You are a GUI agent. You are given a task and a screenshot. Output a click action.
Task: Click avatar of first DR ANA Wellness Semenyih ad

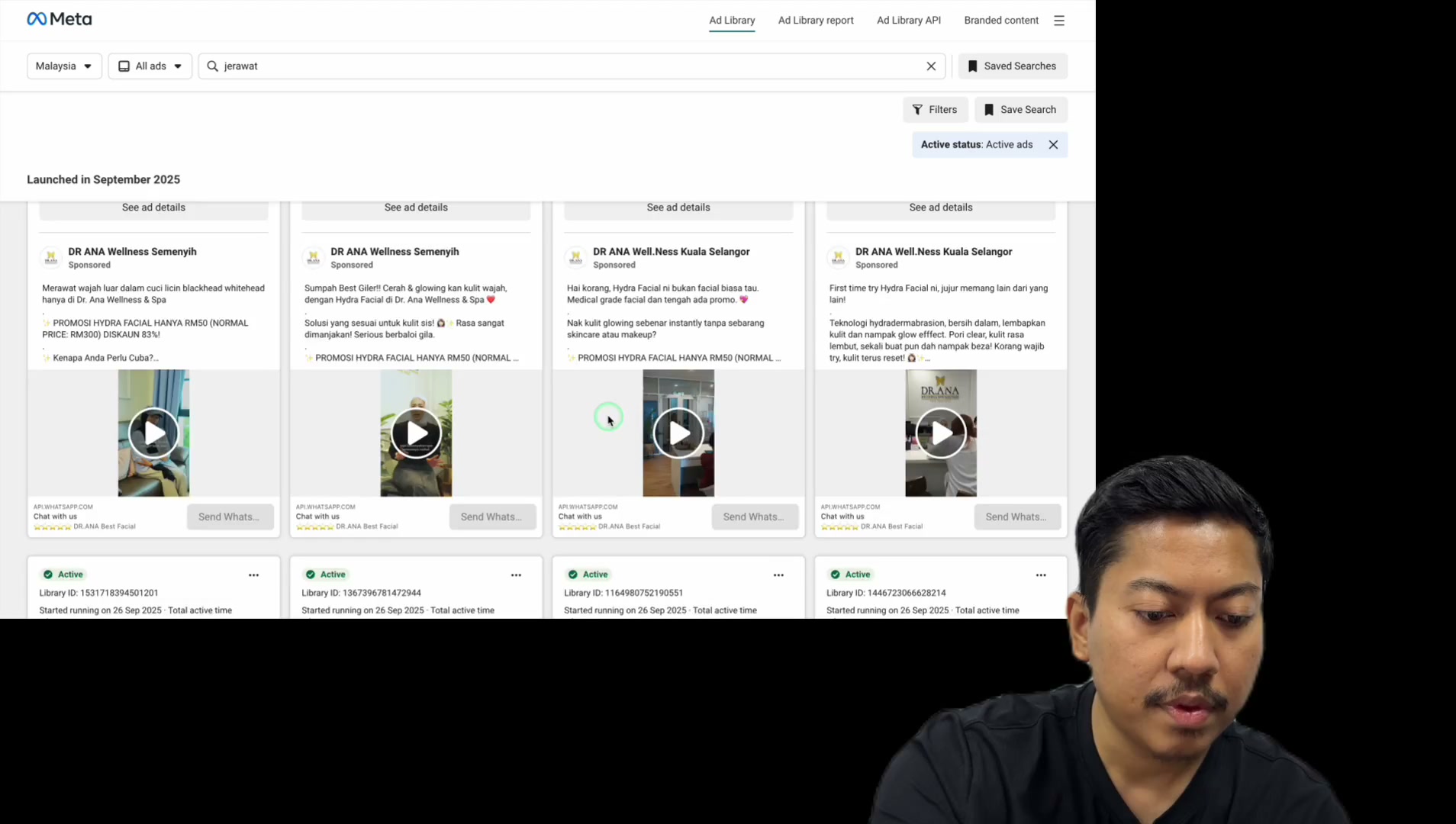(x=51, y=258)
